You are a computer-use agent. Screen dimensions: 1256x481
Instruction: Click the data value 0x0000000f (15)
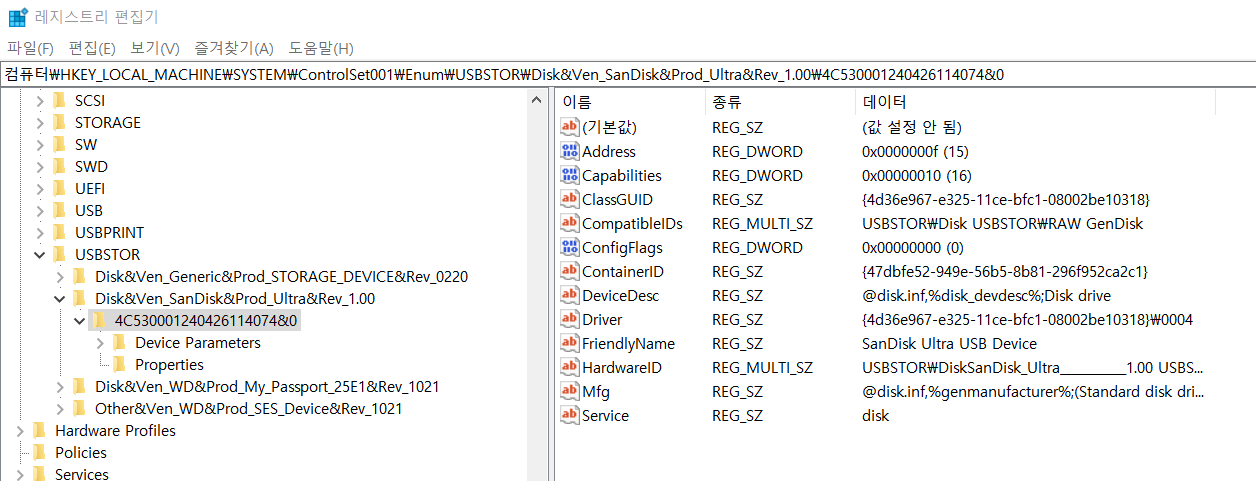point(915,151)
